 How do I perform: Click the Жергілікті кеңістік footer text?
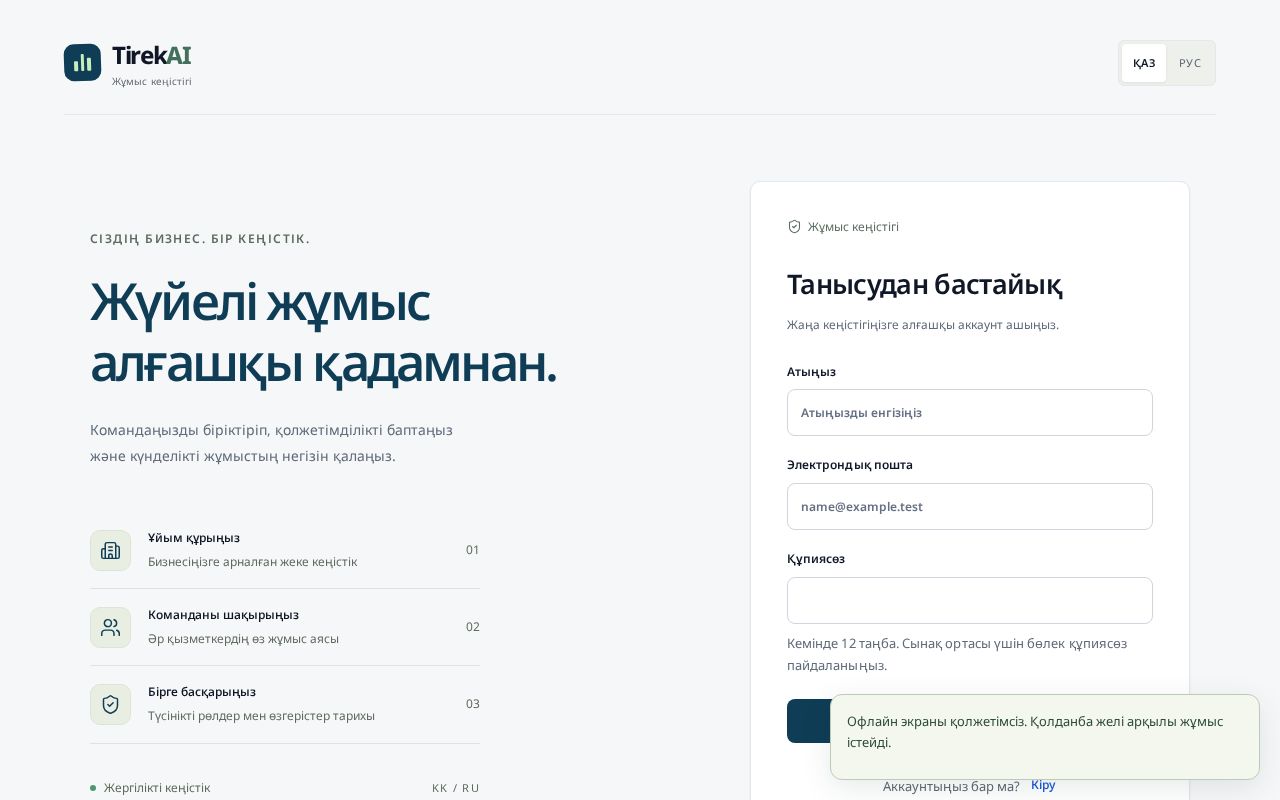click(x=157, y=788)
